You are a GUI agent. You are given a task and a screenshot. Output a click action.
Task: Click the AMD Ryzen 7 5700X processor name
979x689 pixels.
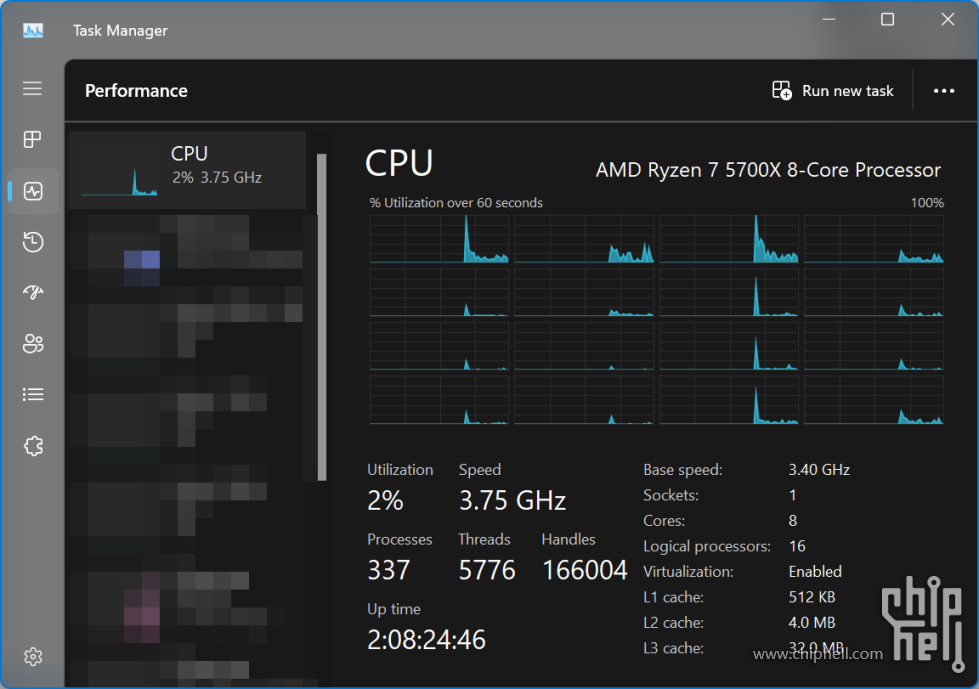click(x=768, y=170)
